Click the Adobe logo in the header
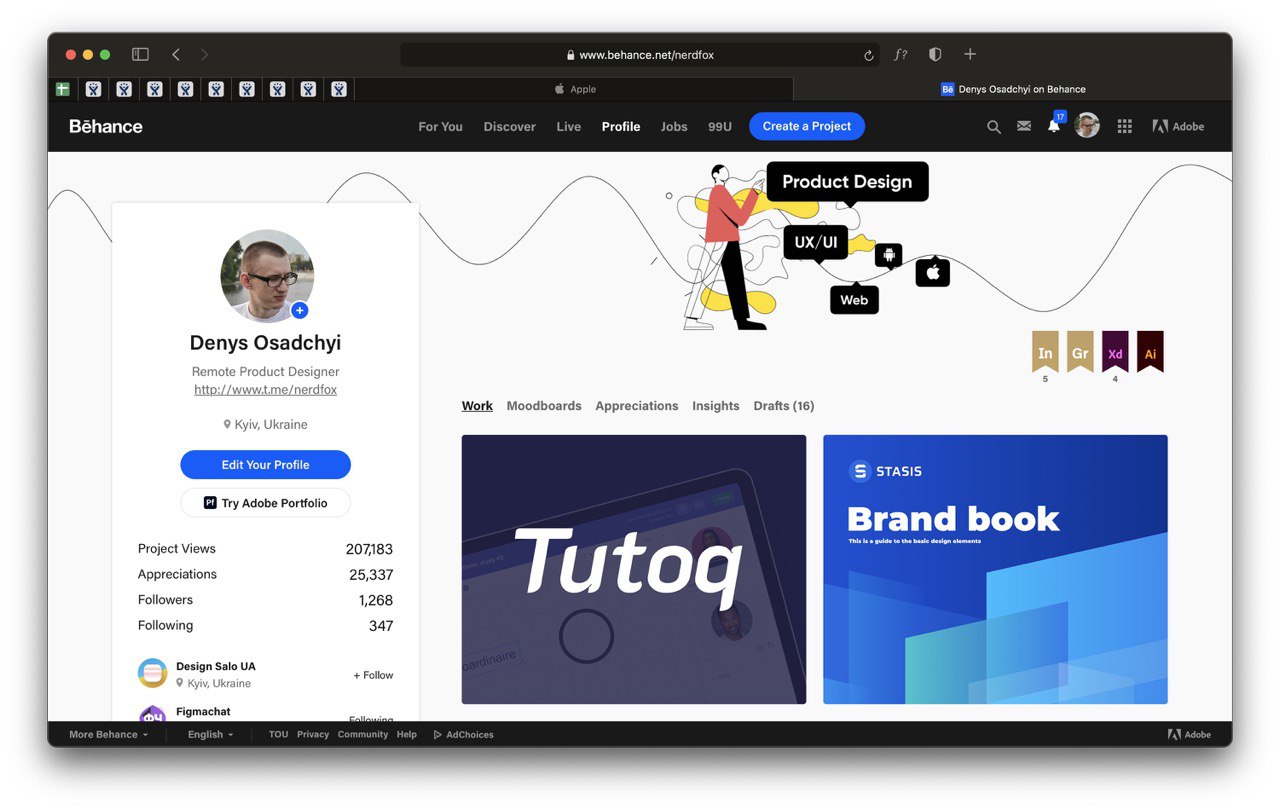Viewport: 1280px width, 810px height. coord(1178,126)
